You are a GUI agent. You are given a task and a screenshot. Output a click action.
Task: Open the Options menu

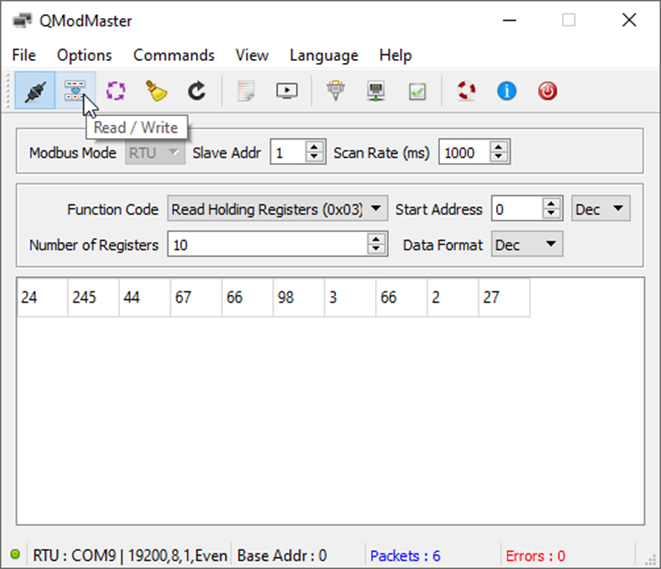84,55
